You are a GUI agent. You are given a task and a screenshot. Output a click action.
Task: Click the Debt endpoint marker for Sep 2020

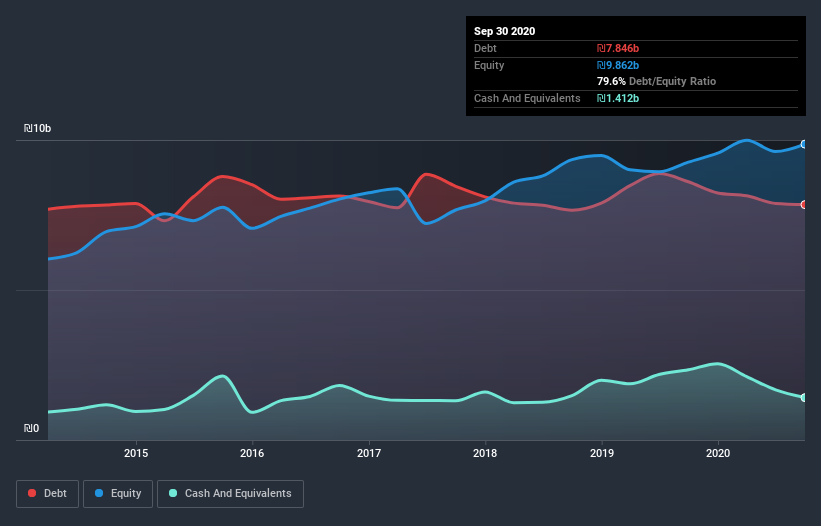click(x=804, y=205)
